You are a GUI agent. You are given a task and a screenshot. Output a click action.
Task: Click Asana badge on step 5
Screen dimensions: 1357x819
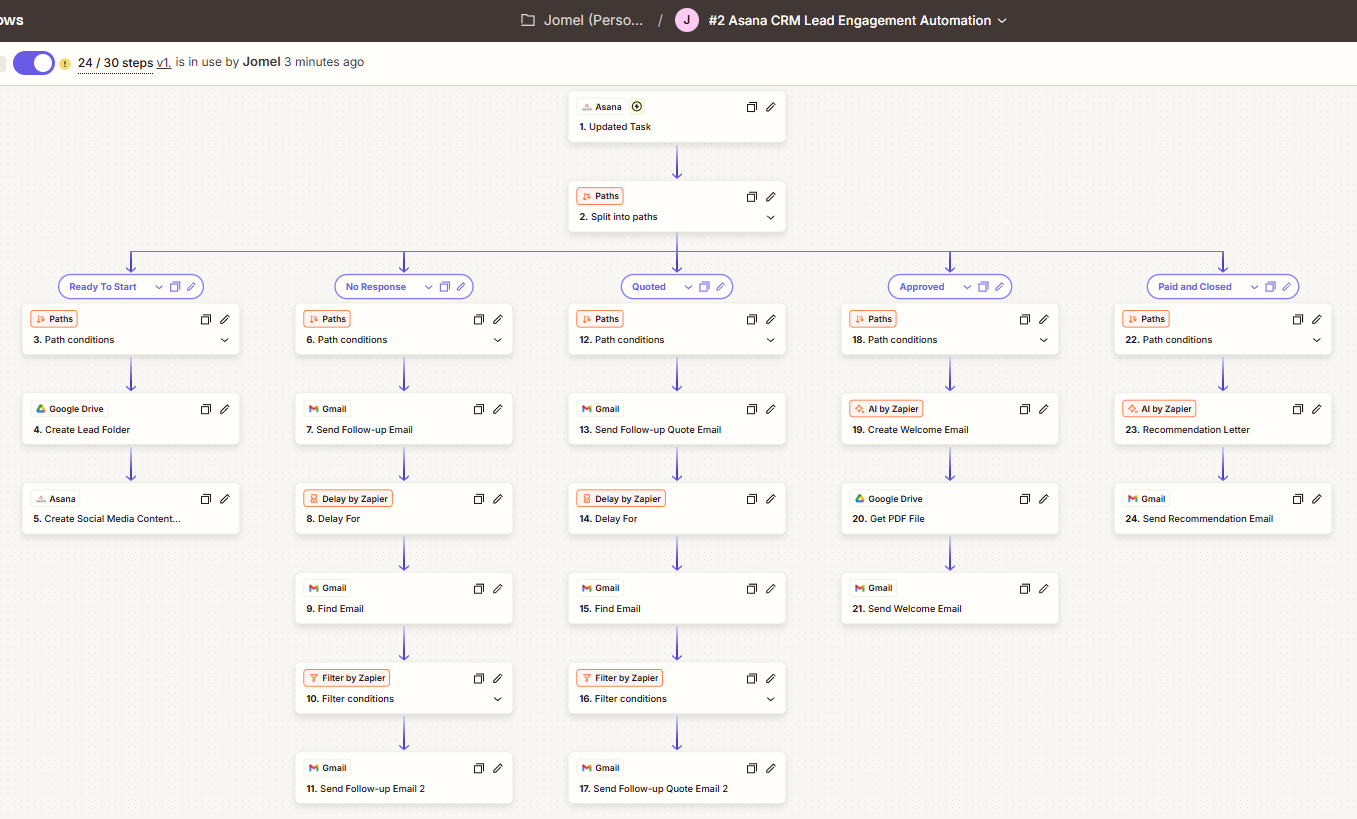(55, 499)
